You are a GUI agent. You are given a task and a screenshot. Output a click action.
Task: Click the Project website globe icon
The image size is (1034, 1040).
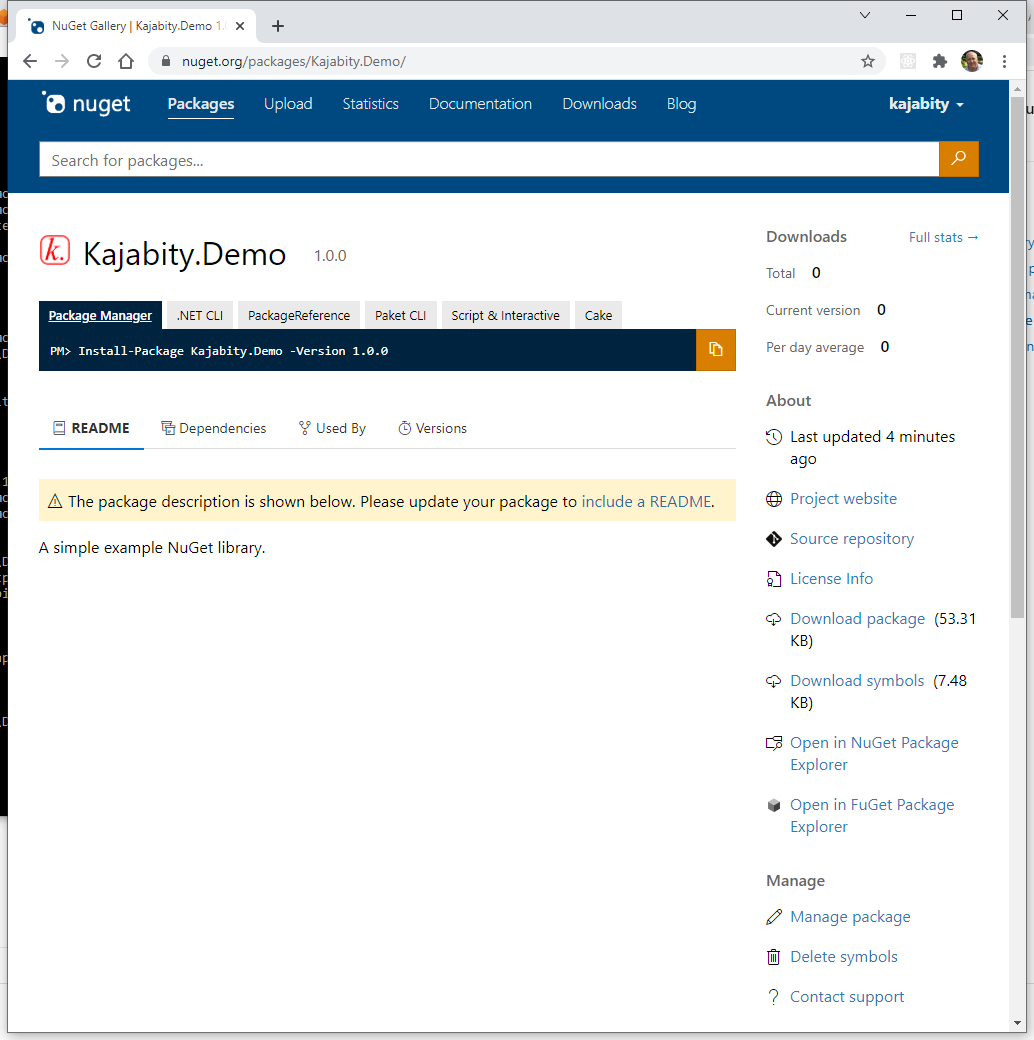[x=773, y=498]
